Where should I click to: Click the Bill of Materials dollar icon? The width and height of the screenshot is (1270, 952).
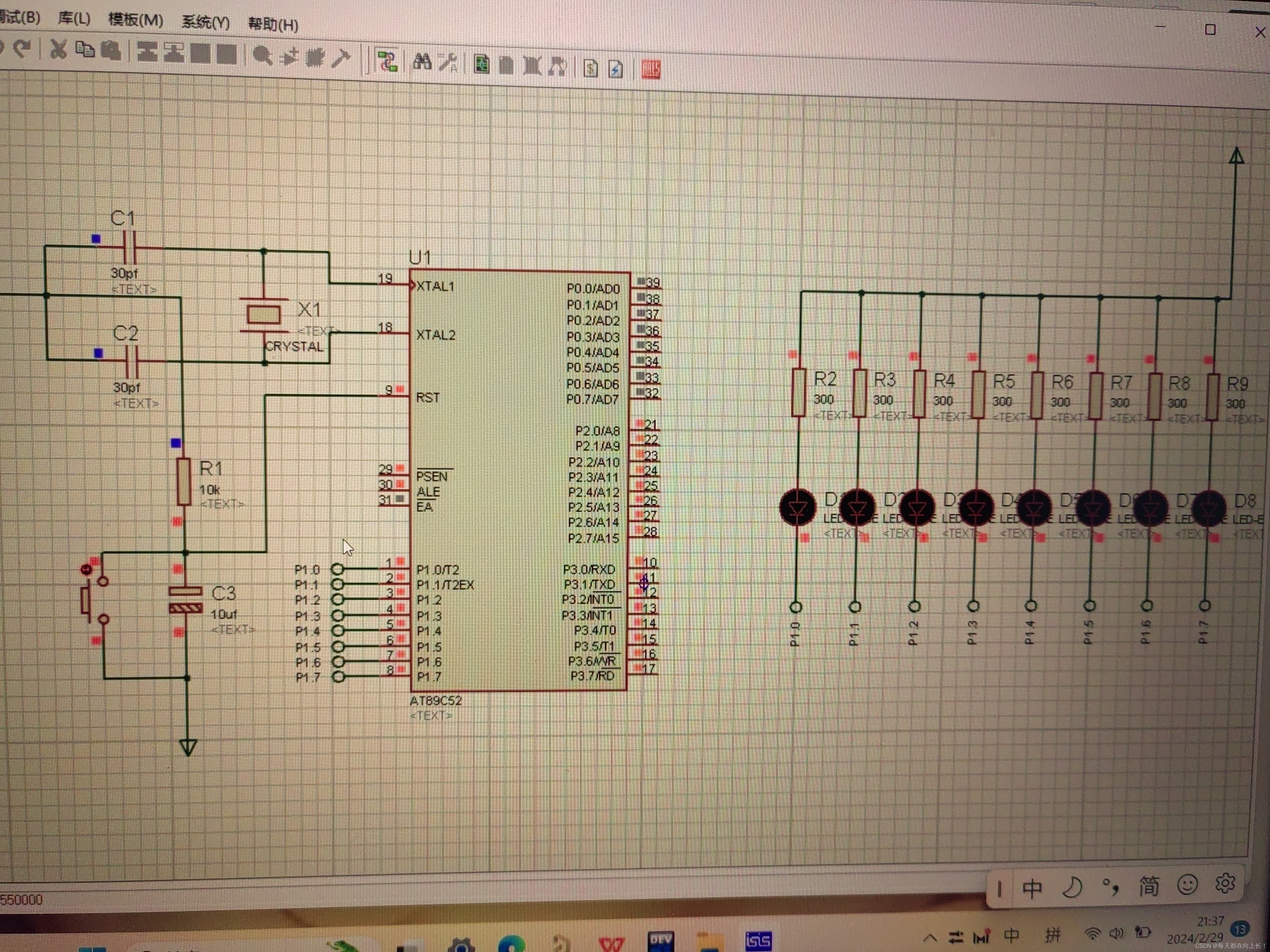click(x=590, y=68)
